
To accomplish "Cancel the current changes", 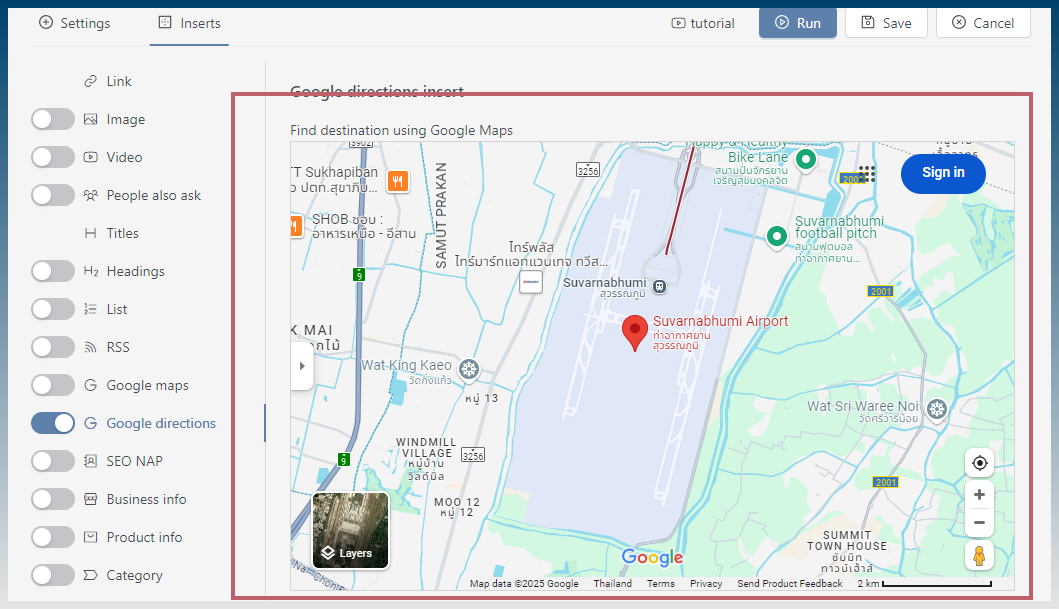I will click(x=983, y=23).
